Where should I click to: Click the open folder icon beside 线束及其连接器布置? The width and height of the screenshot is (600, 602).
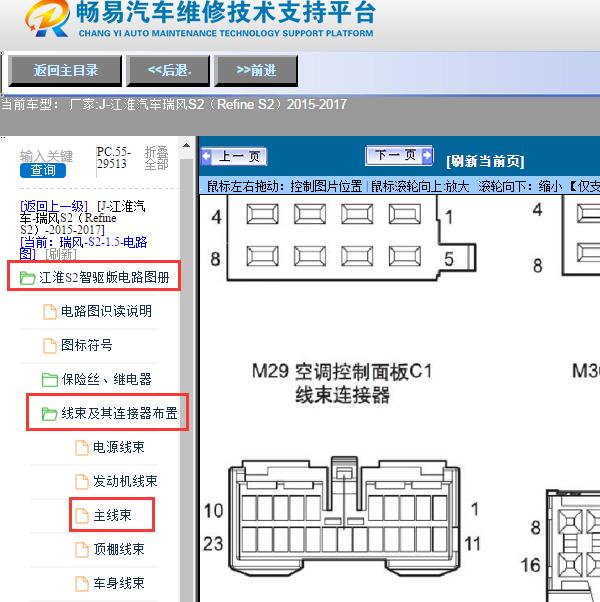[x=49, y=413]
